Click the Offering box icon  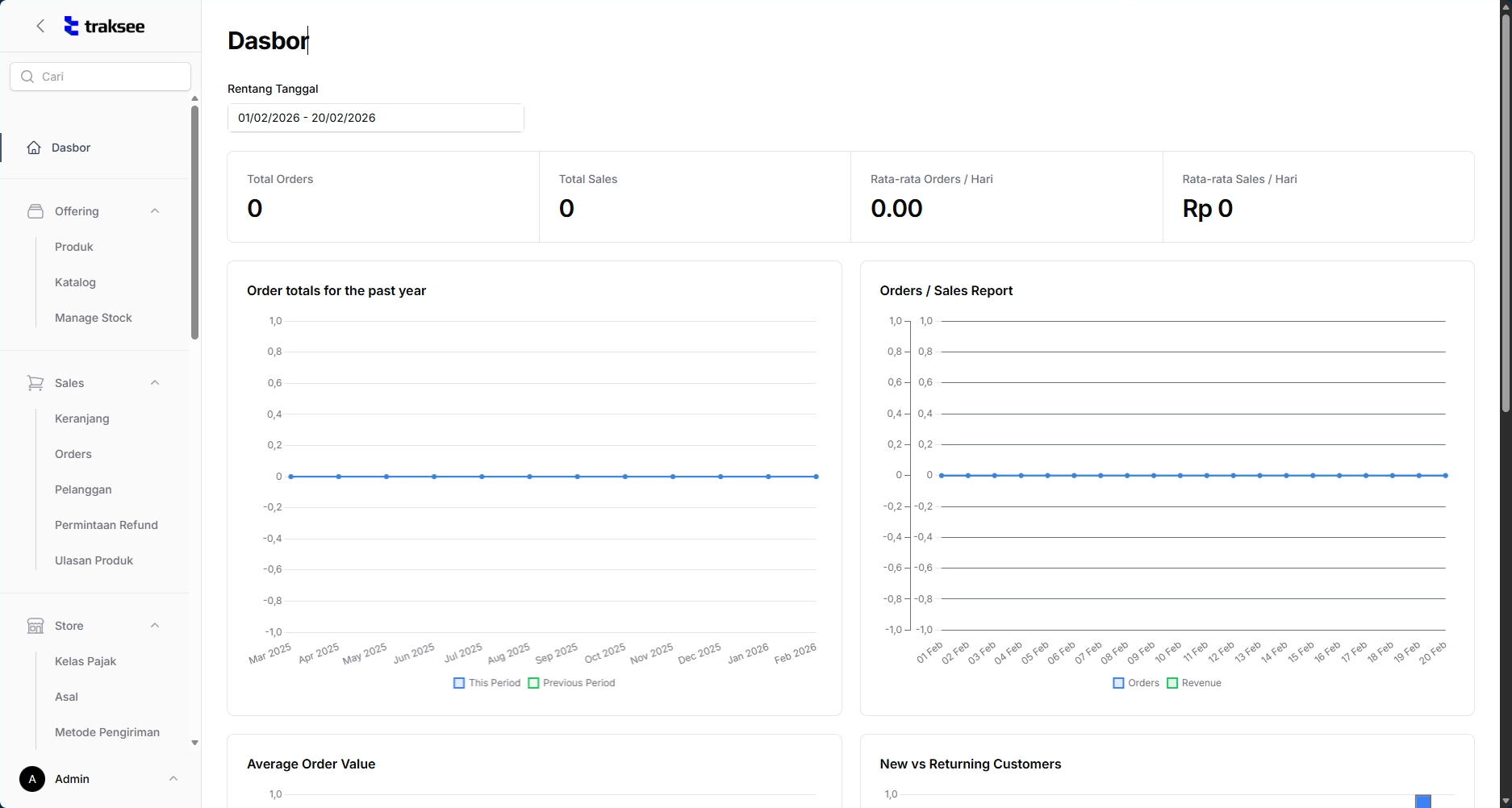(36, 211)
